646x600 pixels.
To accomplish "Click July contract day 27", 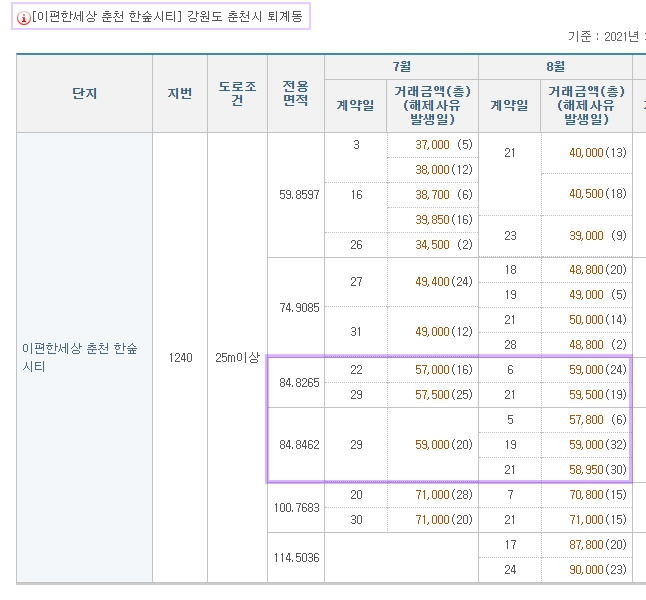I will (356, 282).
